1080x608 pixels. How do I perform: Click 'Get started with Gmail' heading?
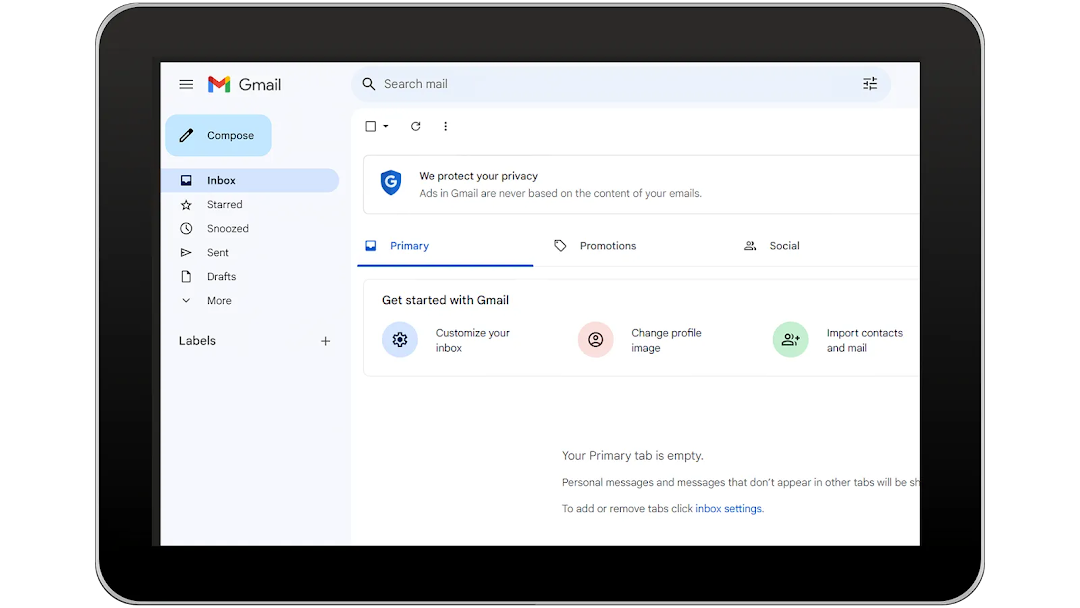(x=446, y=300)
